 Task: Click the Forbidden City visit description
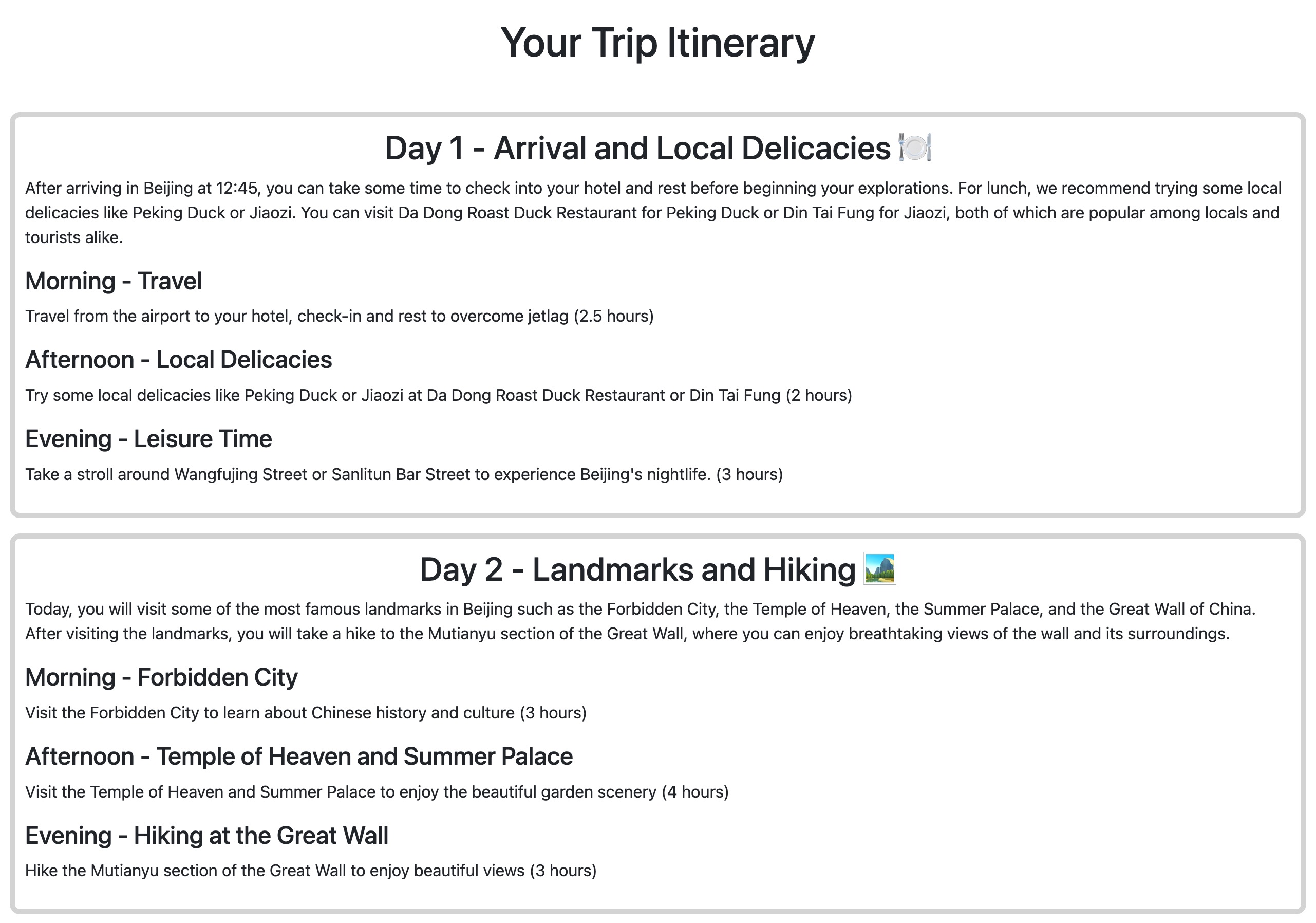tap(306, 713)
